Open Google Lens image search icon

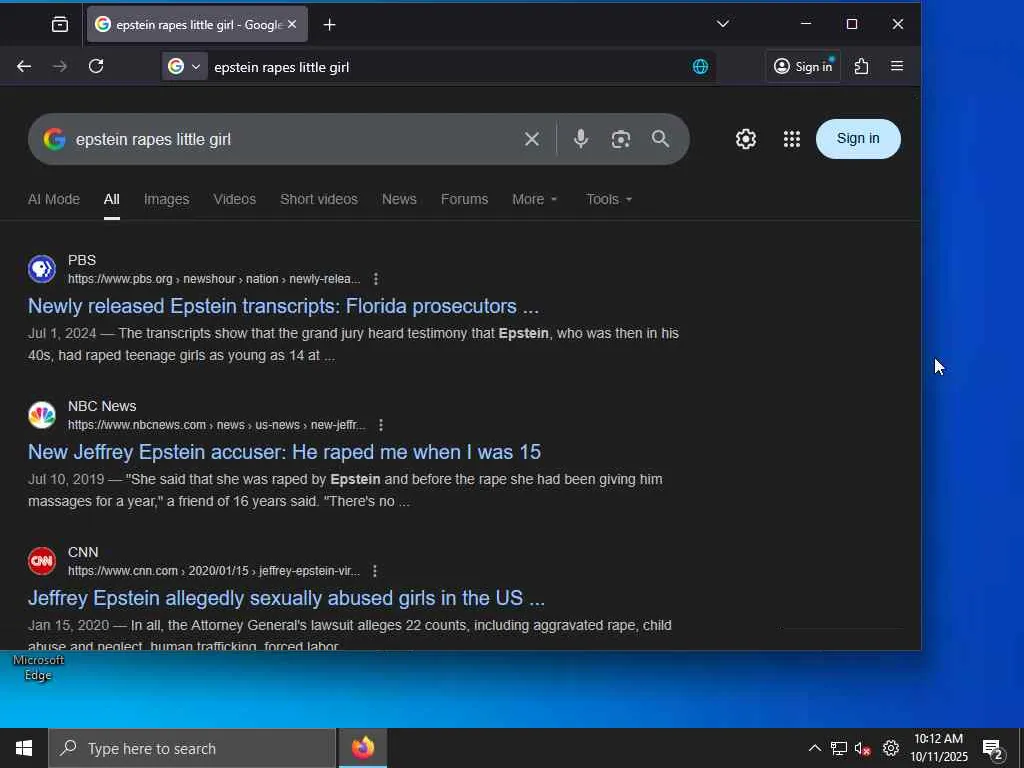point(620,139)
